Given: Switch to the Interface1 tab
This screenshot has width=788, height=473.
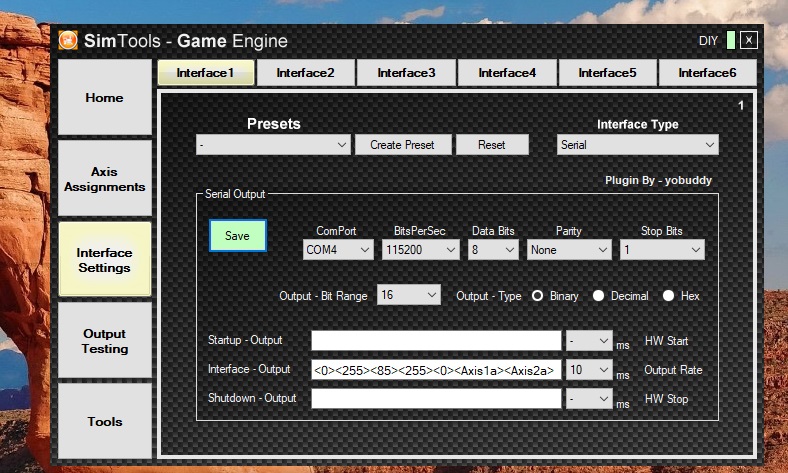Looking at the screenshot, I should pyautogui.click(x=206, y=73).
